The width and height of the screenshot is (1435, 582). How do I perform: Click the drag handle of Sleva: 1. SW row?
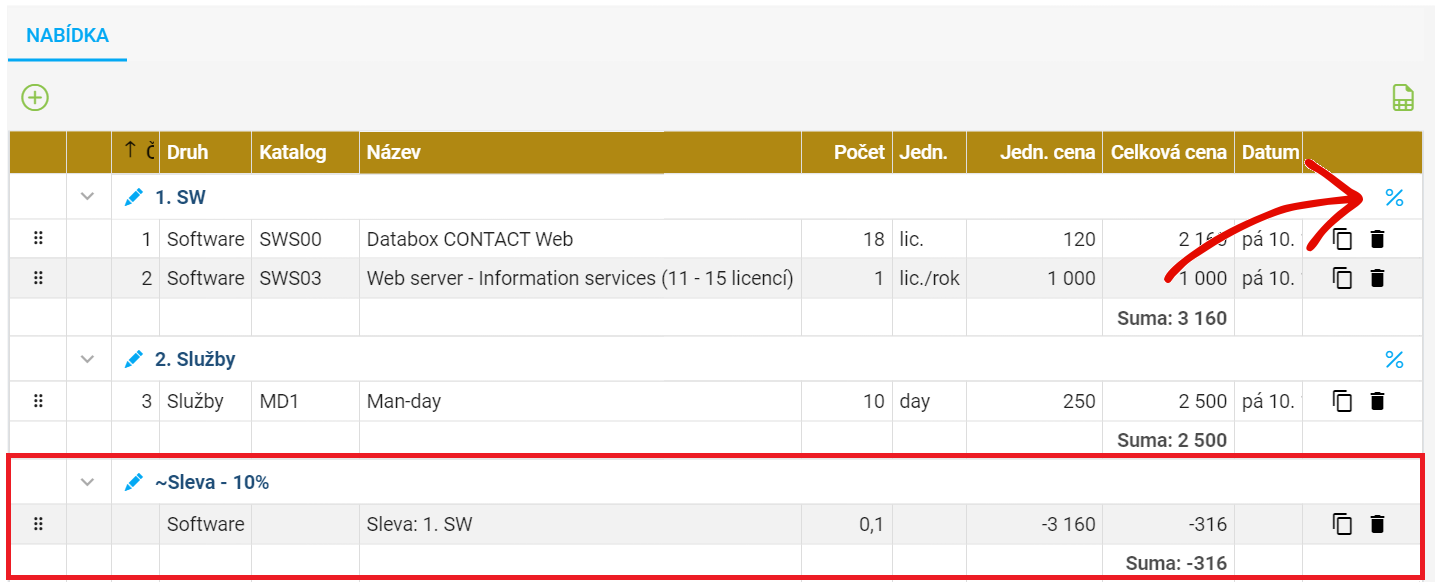point(38,523)
